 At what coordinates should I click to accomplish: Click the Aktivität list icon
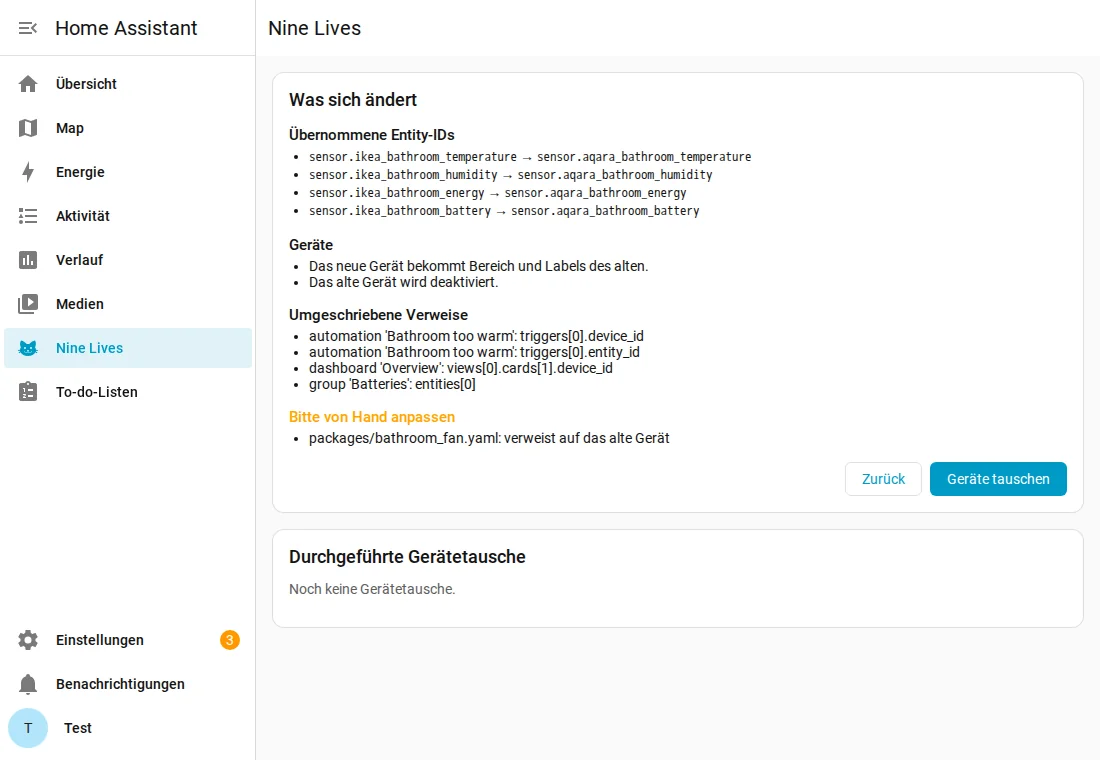click(28, 216)
